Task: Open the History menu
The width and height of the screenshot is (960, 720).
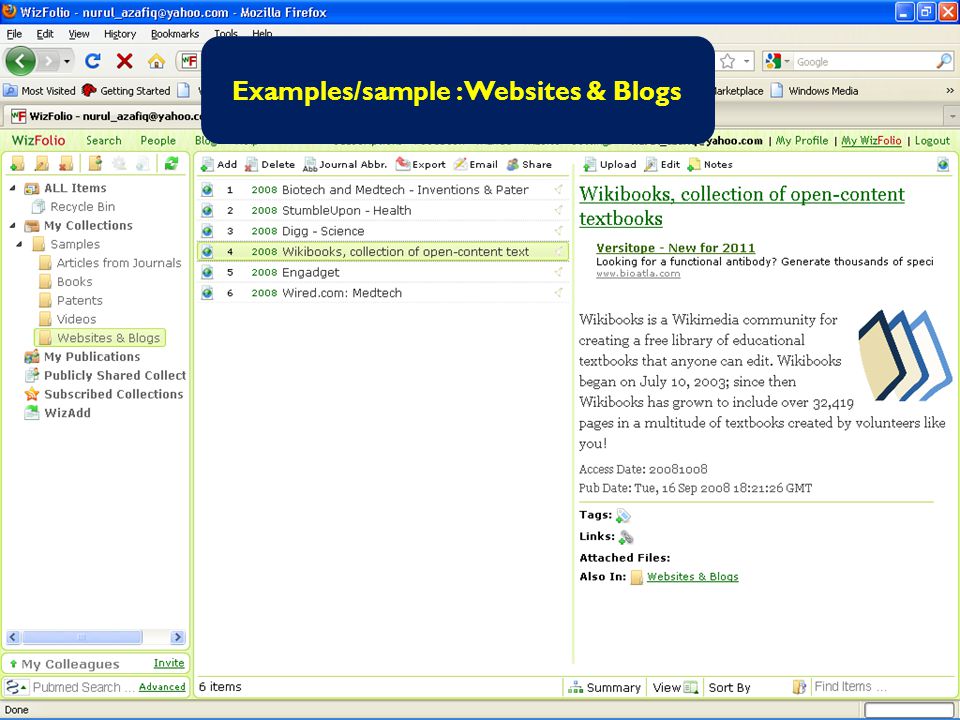Action: coord(120,34)
